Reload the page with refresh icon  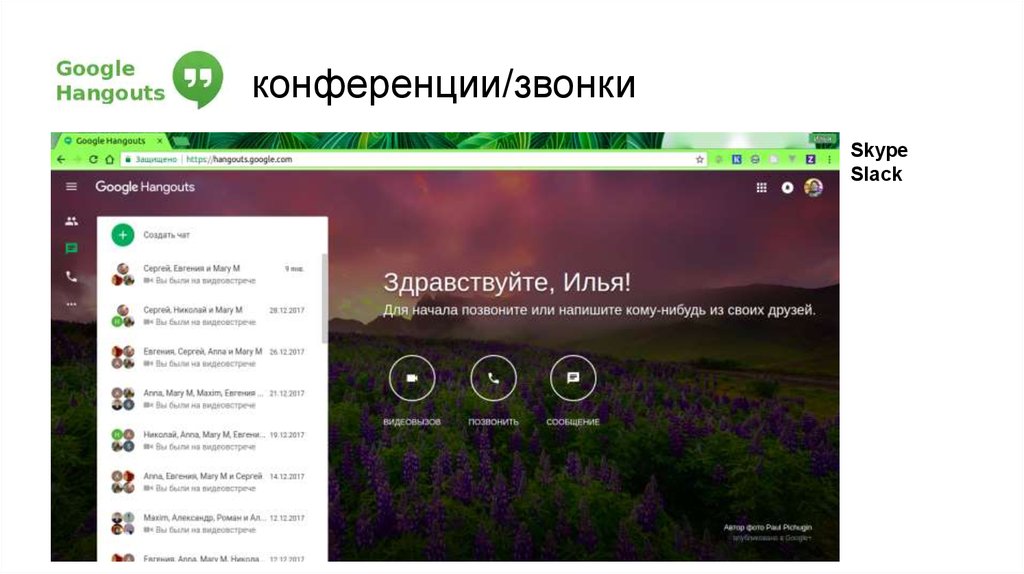click(x=93, y=159)
